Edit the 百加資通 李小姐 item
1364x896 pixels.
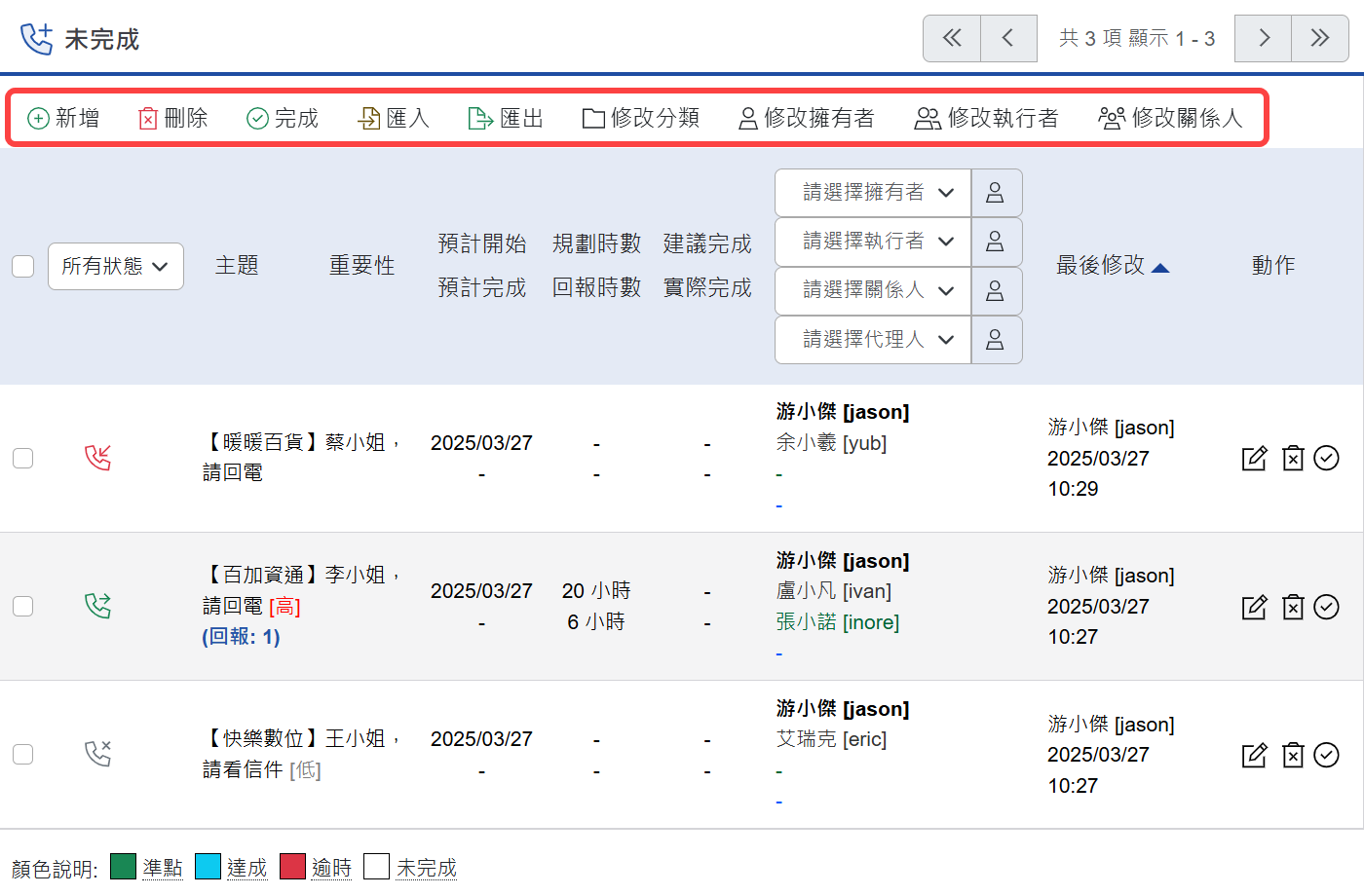[1255, 607]
